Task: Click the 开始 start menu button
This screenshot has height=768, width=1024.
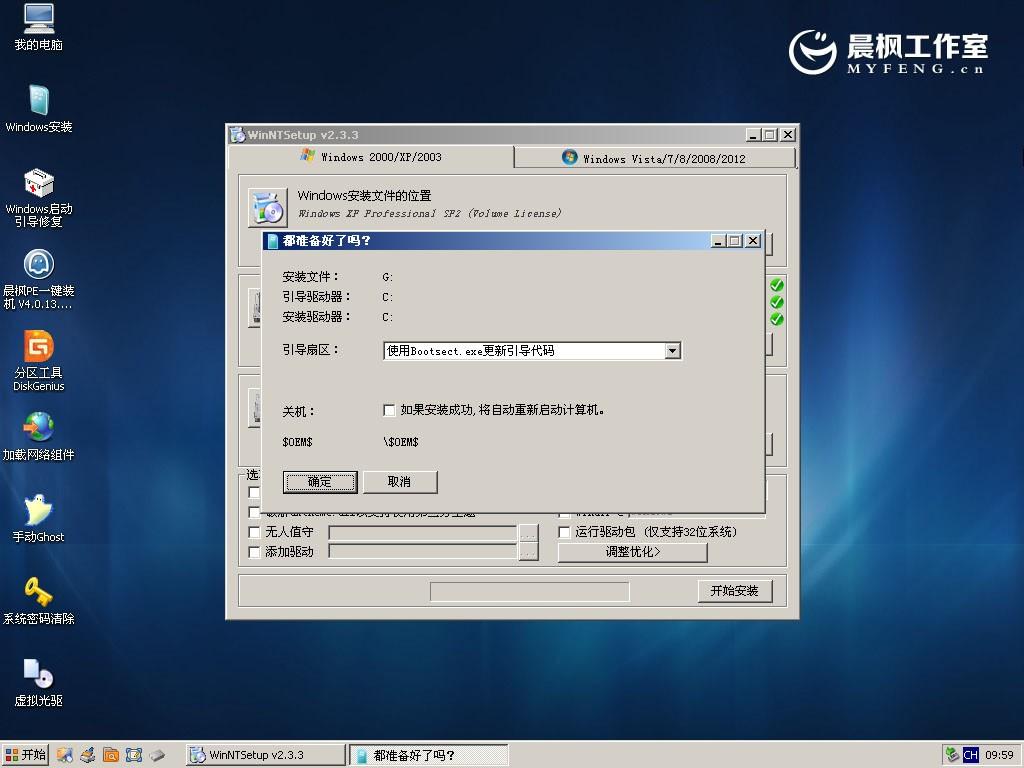Action: coord(26,755)
